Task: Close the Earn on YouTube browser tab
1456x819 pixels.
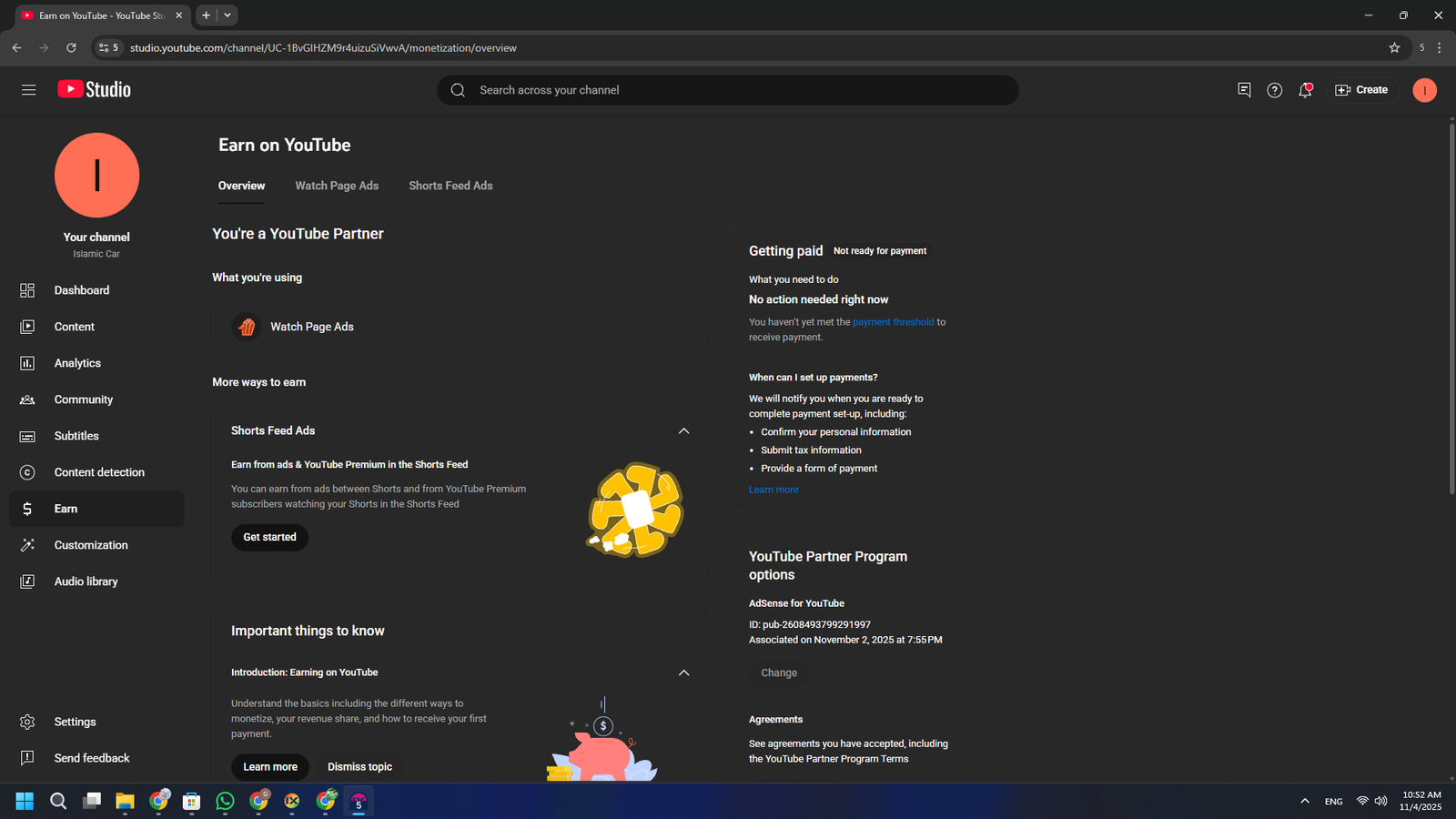Action: click(178, 15)
